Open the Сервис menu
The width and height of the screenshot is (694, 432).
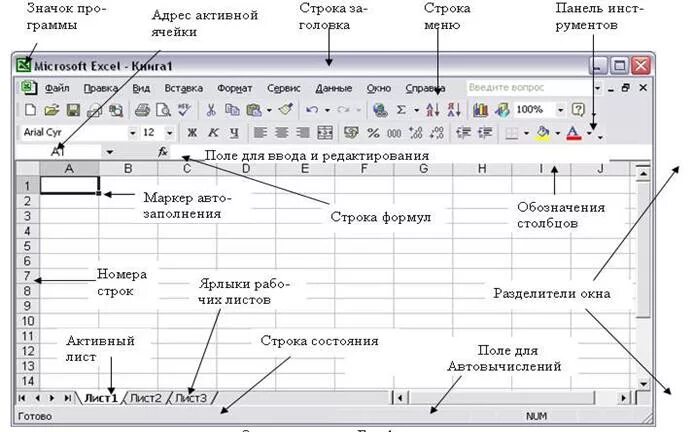coord(284,89)
